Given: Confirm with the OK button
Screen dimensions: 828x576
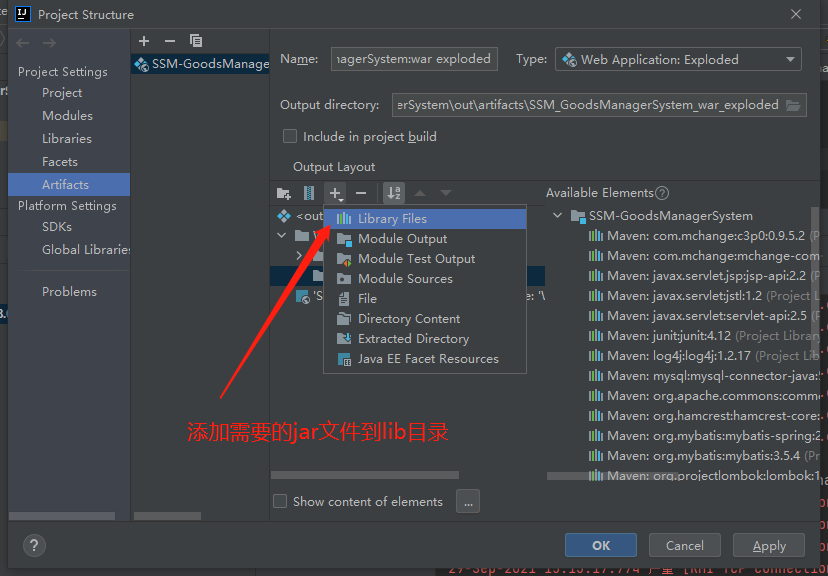Looking at the screenshot, I should 600,545.
